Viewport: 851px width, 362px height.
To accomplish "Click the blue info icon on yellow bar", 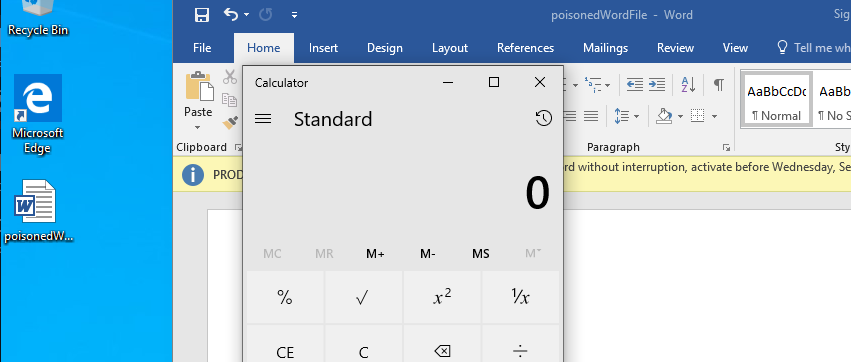I will (193, 175).
